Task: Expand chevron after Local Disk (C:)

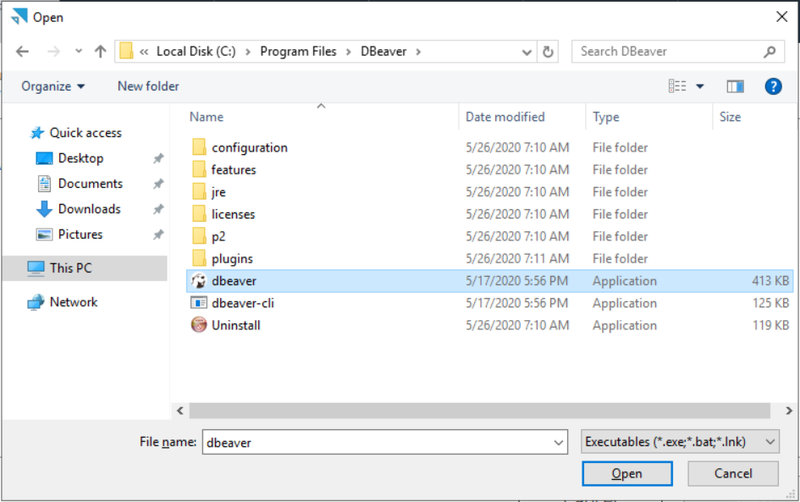Action: [248, 52]
